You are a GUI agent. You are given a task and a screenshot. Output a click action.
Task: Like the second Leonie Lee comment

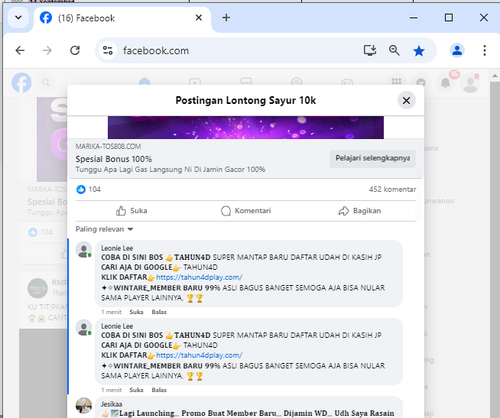136,390
